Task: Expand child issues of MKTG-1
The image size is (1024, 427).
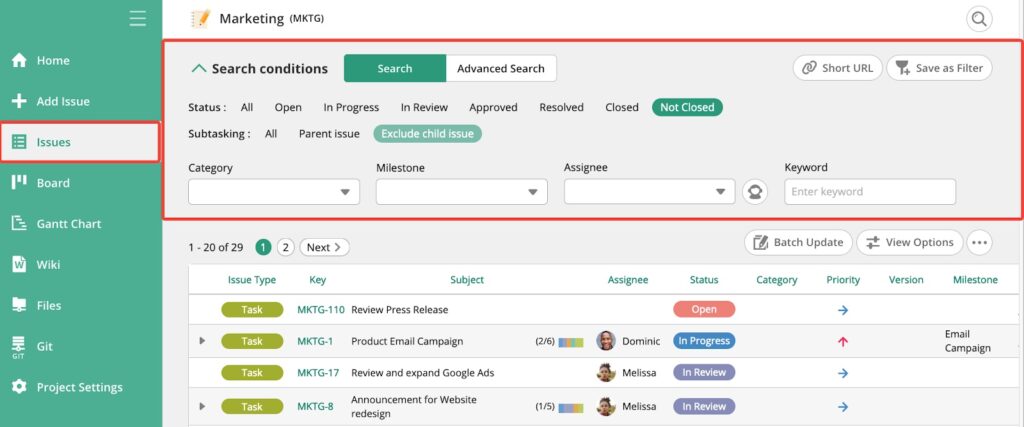Action: (x=202, y=341)
